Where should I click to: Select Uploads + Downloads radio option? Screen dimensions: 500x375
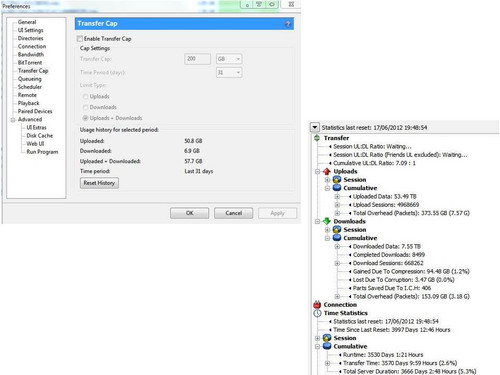pyautogui.click(x=85, y=118)
